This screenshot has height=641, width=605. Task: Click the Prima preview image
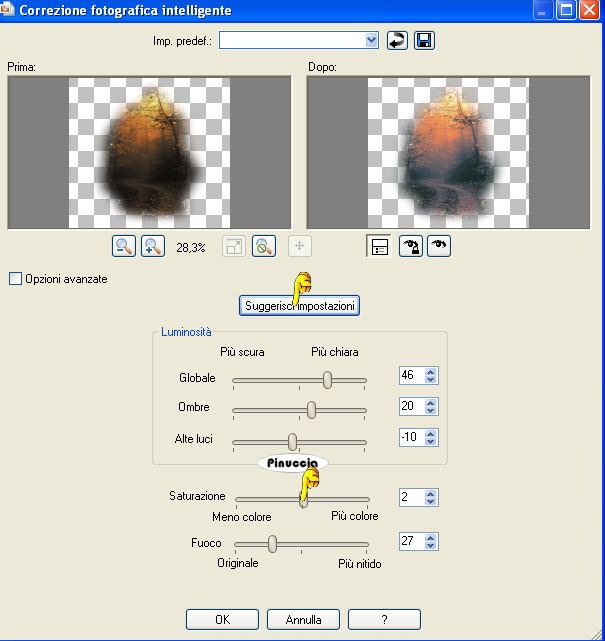click(x=149, y=152)
